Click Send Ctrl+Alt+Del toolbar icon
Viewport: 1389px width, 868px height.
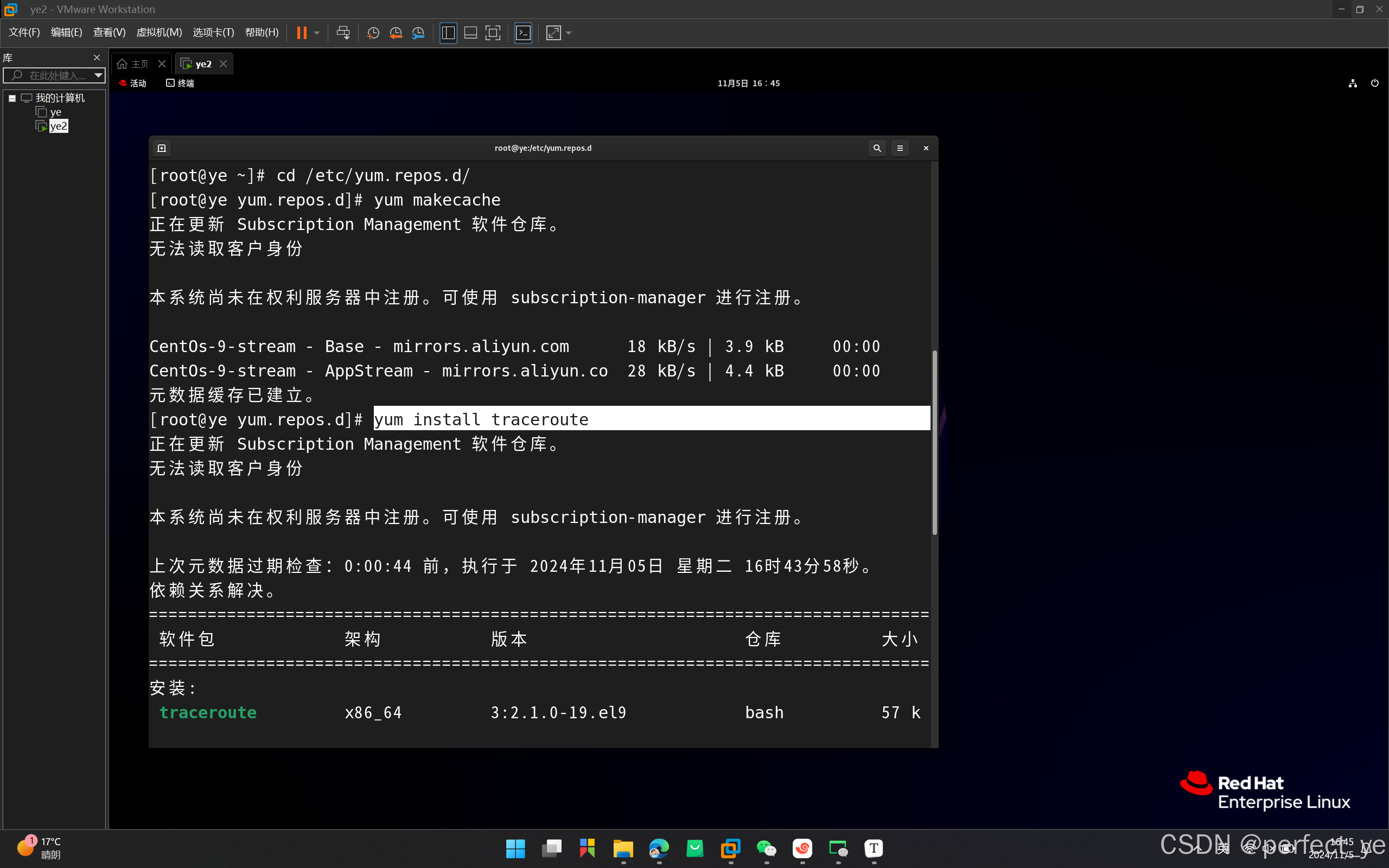click(x=343, y=33)
